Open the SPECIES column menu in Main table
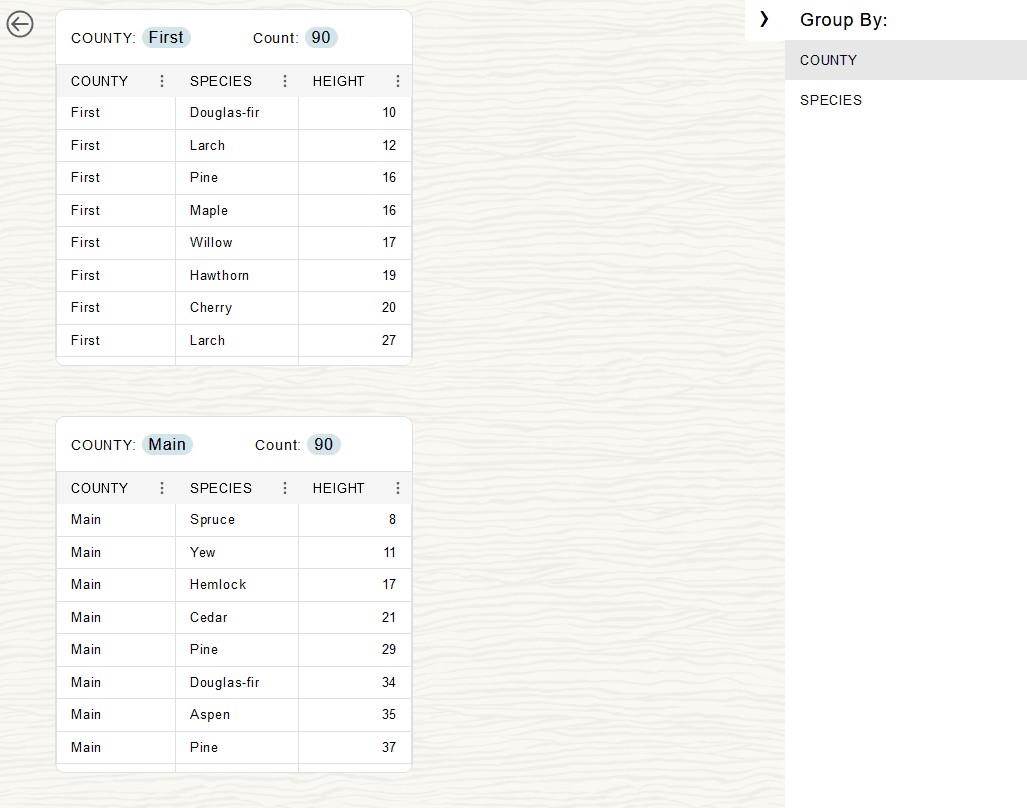 pos(285,488)
